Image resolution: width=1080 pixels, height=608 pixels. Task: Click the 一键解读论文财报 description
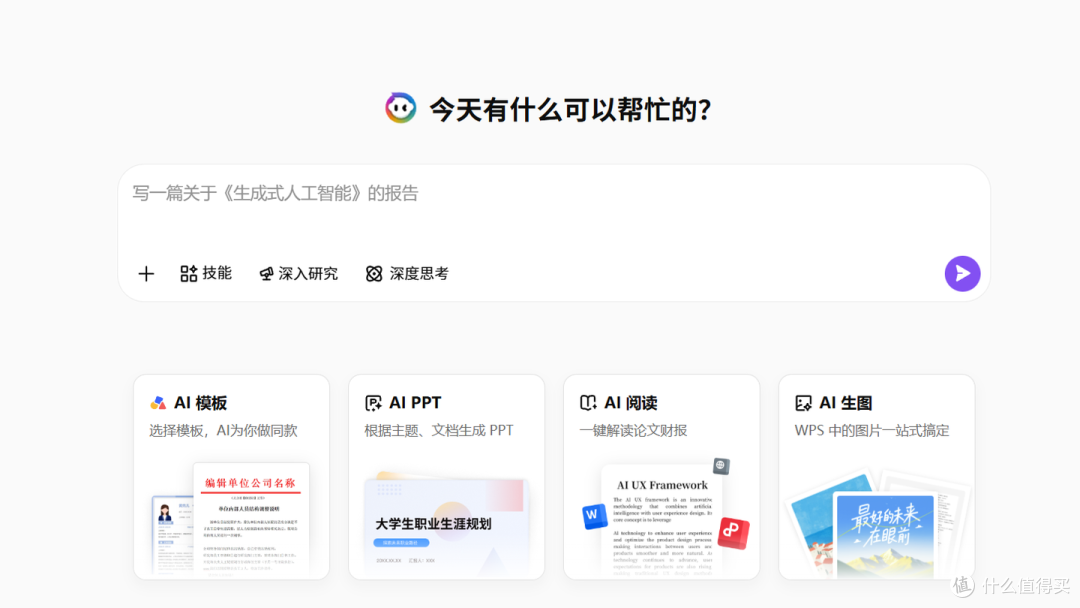coord(633,431)
